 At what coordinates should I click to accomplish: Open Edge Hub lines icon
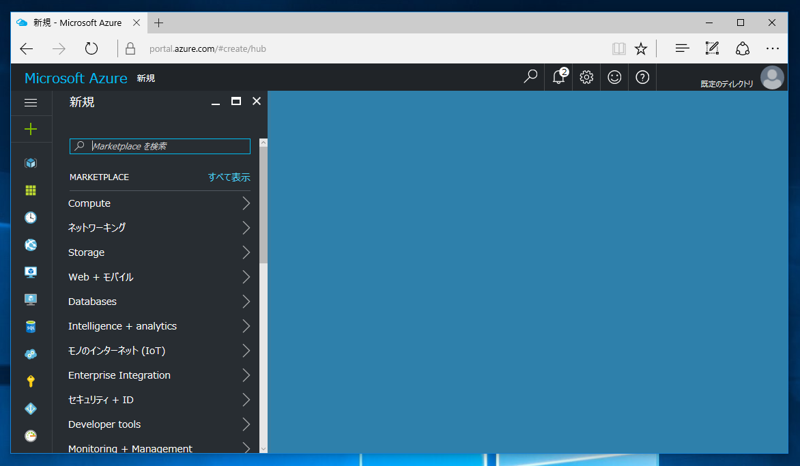(682, 48)
